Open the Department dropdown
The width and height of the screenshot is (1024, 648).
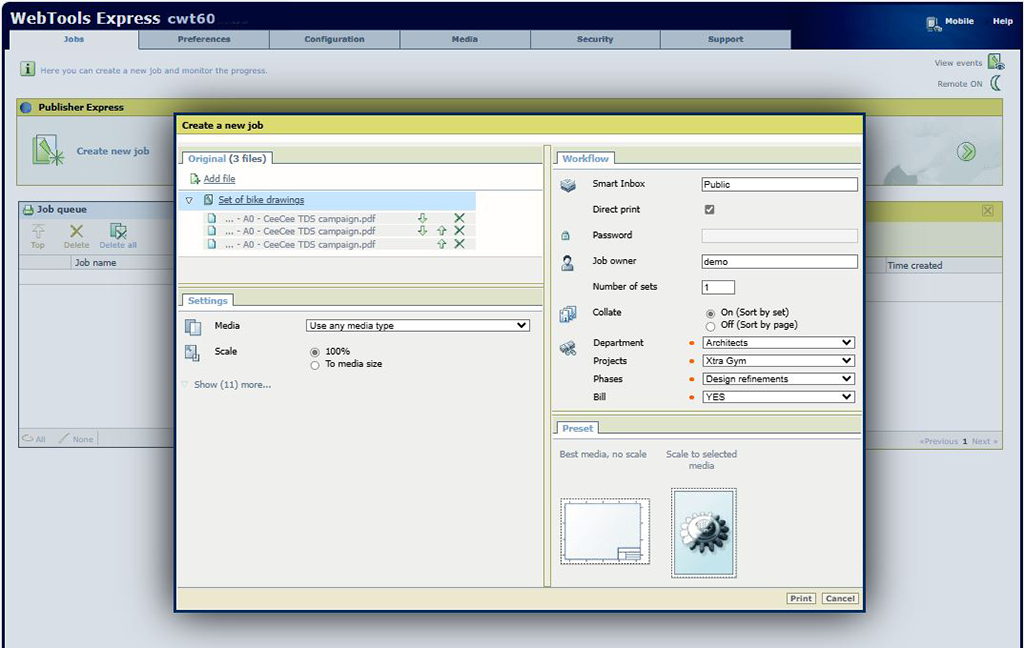[x=778, y=343]
